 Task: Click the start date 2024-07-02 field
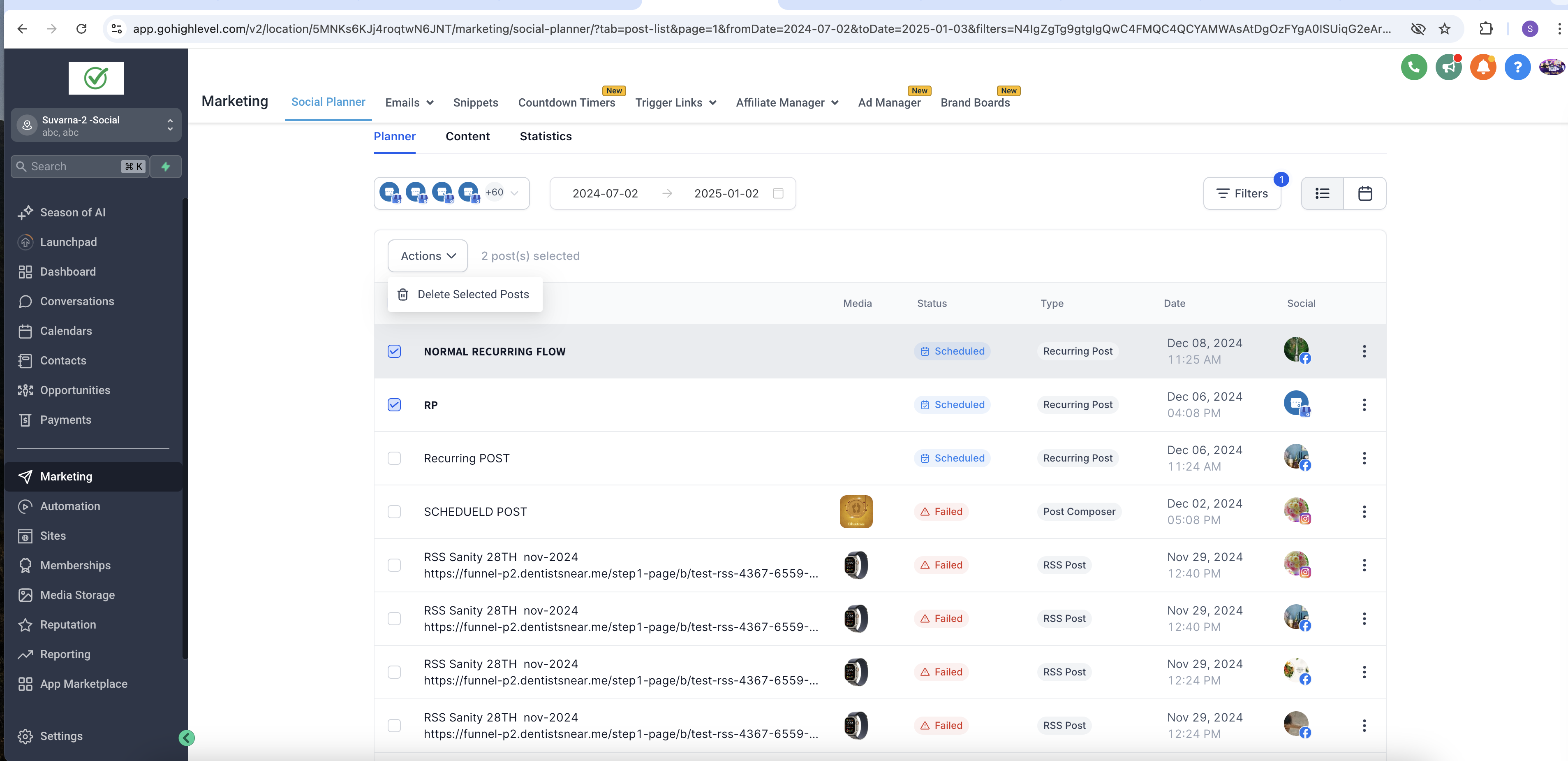point(605,194)
